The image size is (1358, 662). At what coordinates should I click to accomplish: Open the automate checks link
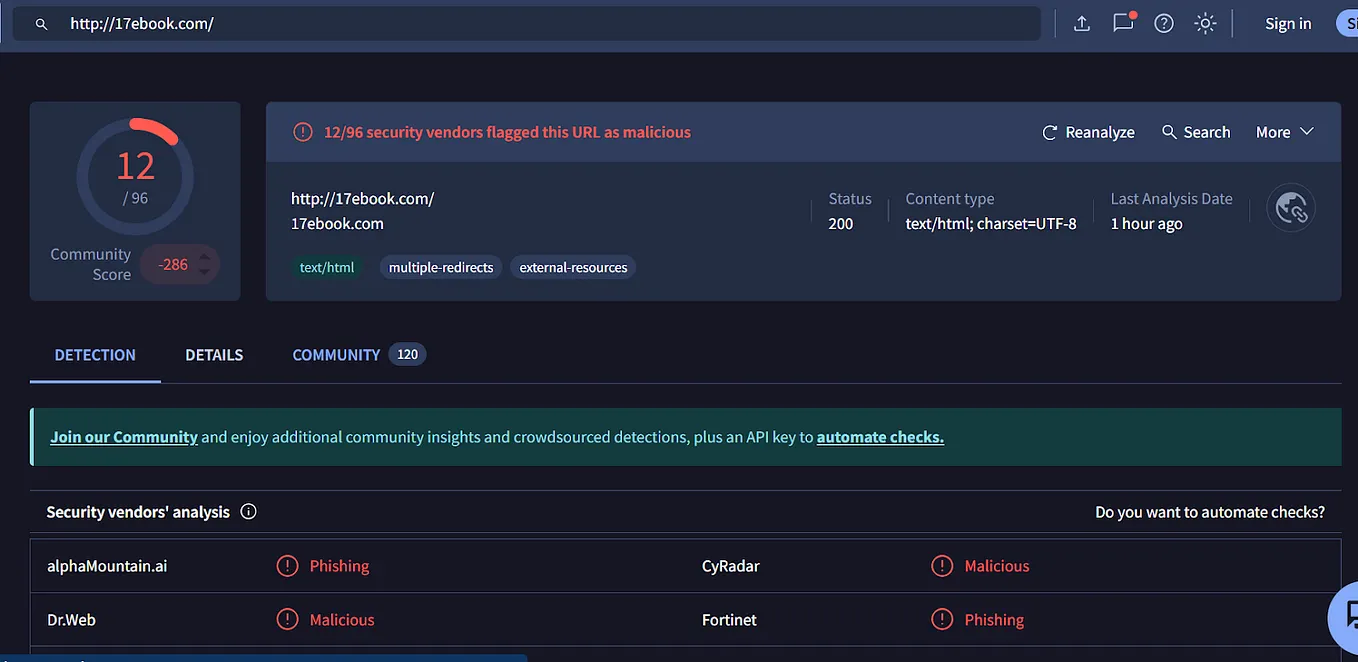click(879, 436)
